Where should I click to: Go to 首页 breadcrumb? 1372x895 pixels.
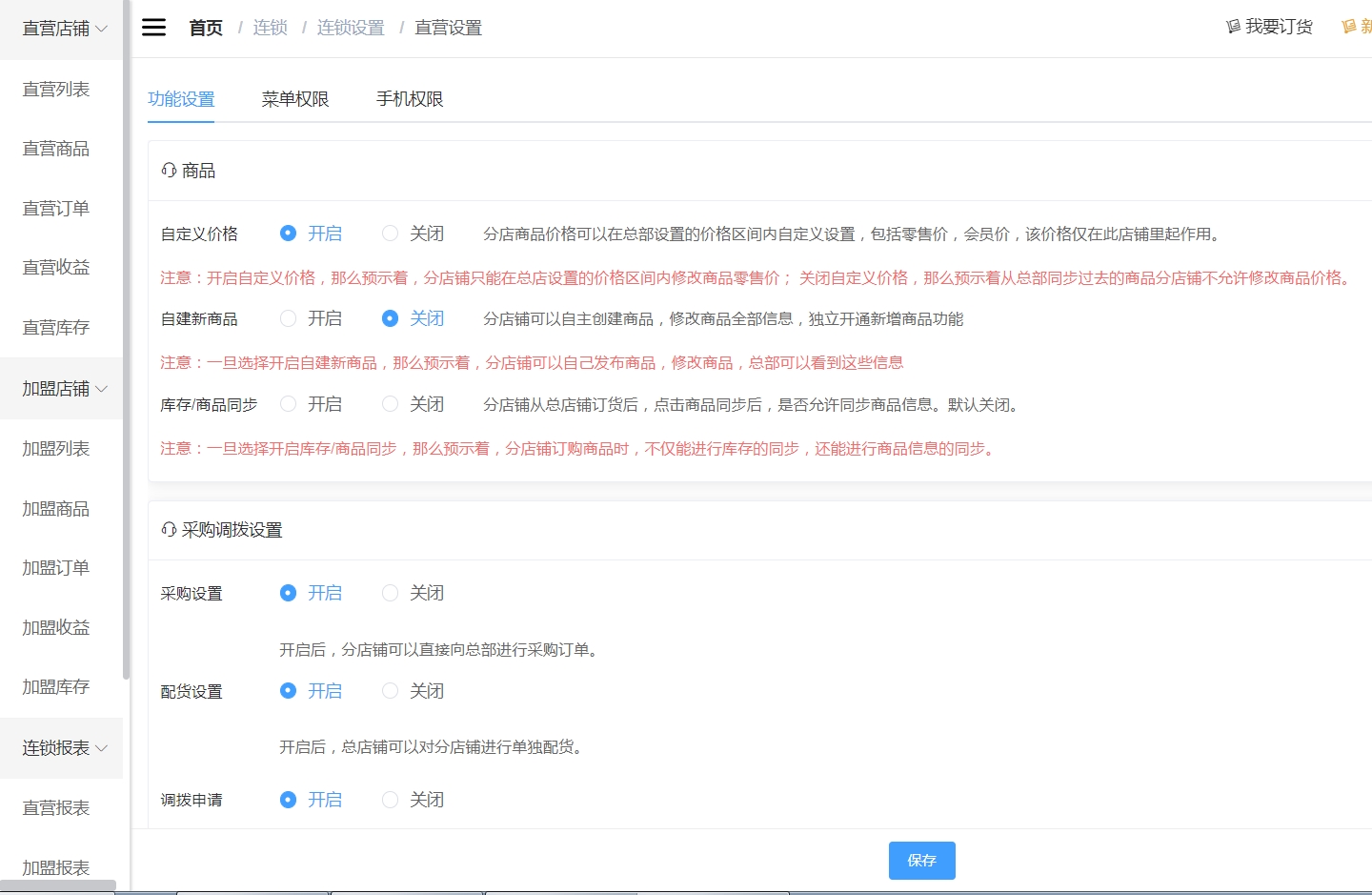[206, 28]
